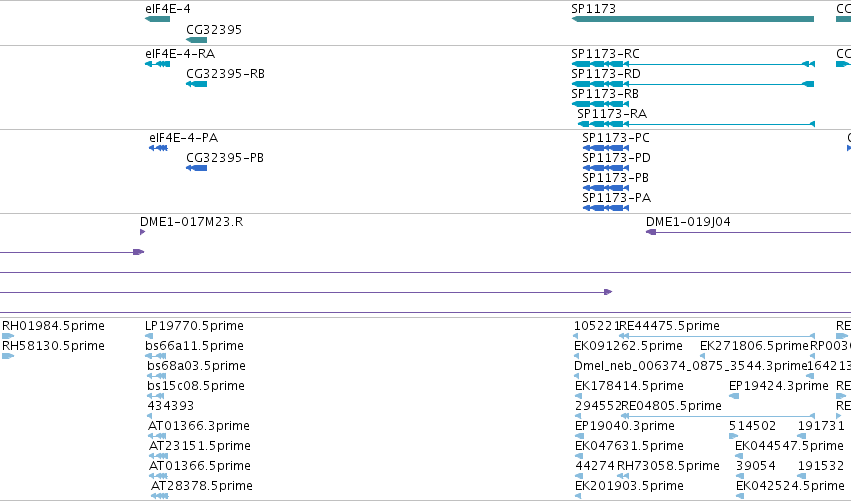Screen dimensions: 851x501
Task: Click the SP1173-RC transcript label
Action: click(605, 54)
